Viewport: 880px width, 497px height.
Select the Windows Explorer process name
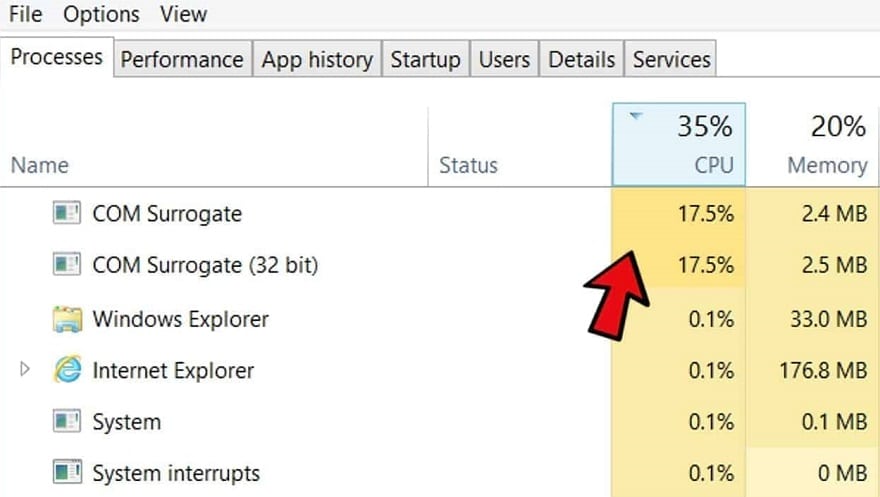pyautogui.click(x=181, y=319)
